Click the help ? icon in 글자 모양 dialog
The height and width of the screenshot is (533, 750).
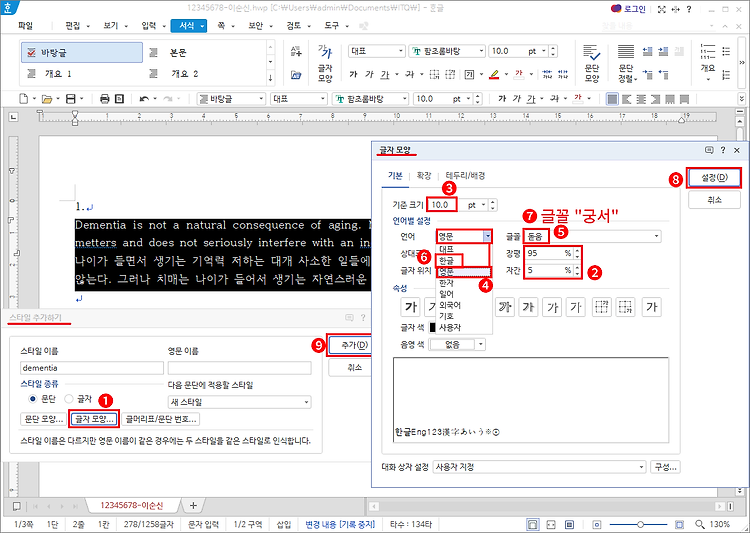(x=723, y=150)
